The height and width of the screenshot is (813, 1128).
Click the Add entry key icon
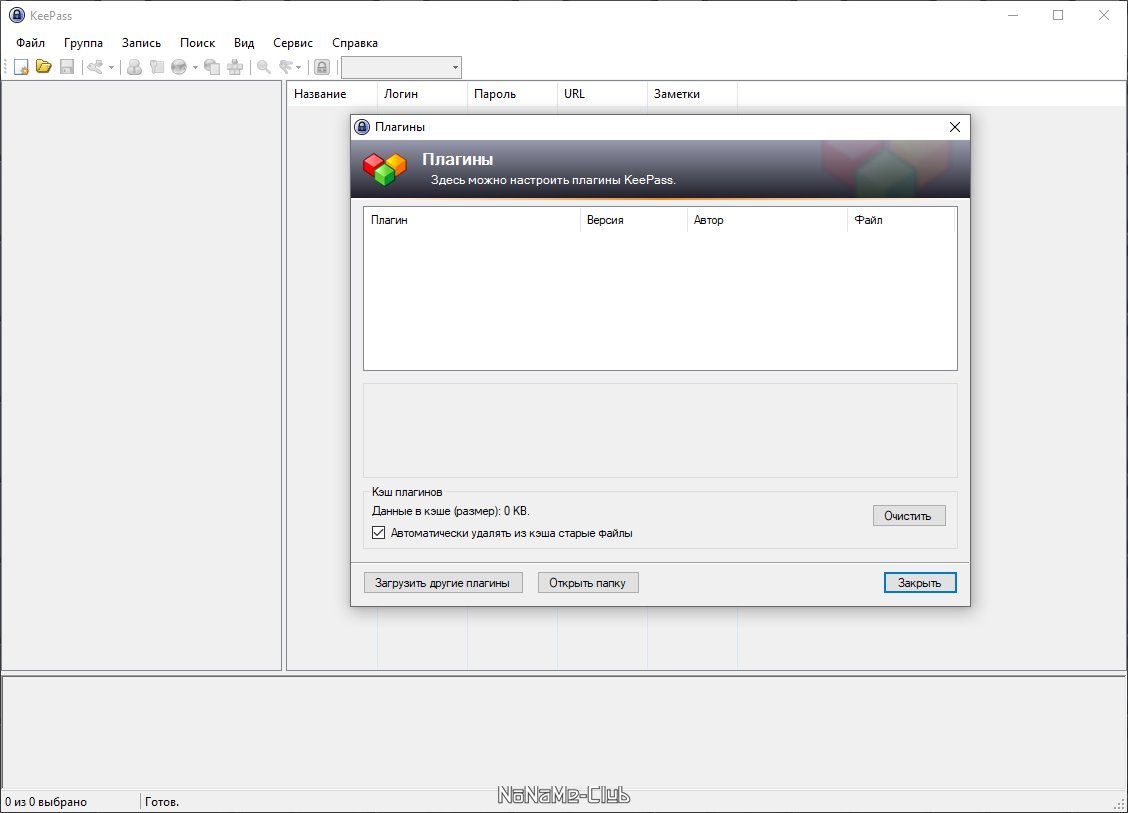95,67
